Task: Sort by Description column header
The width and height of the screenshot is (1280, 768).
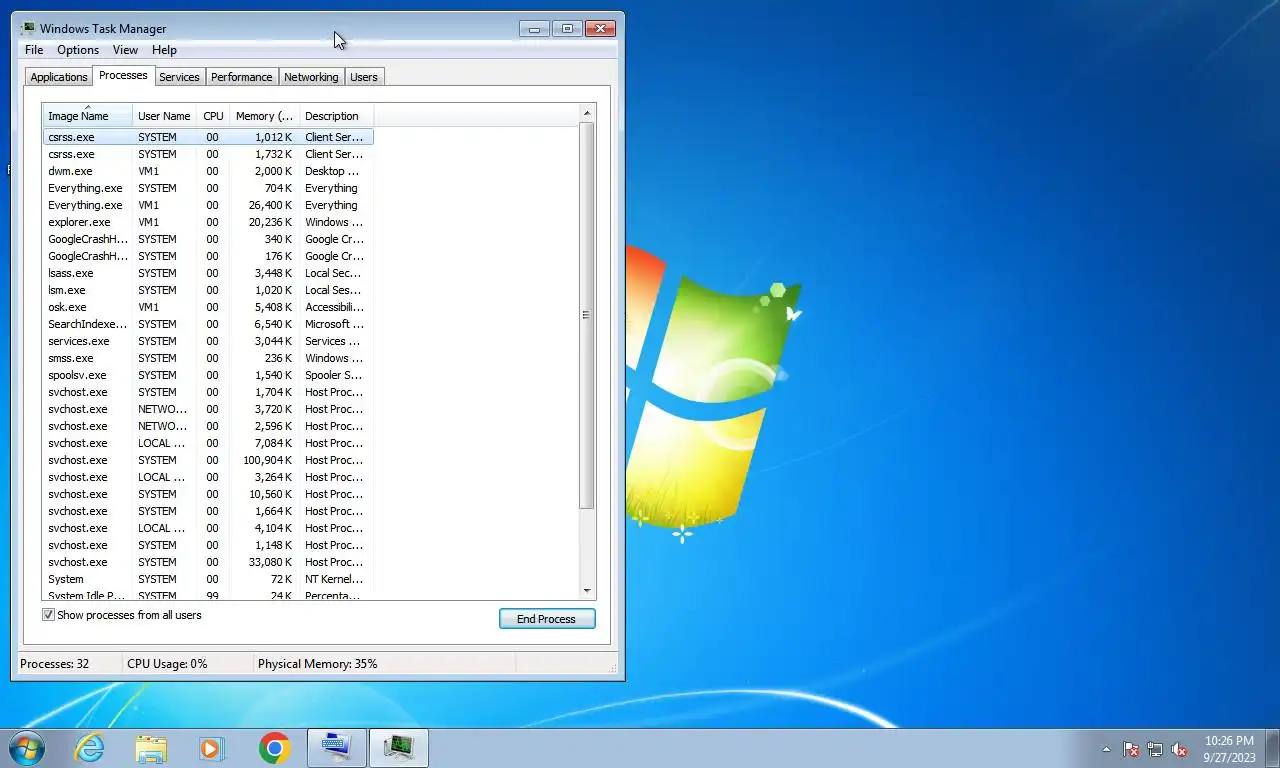Action: [x=336, y=116]
